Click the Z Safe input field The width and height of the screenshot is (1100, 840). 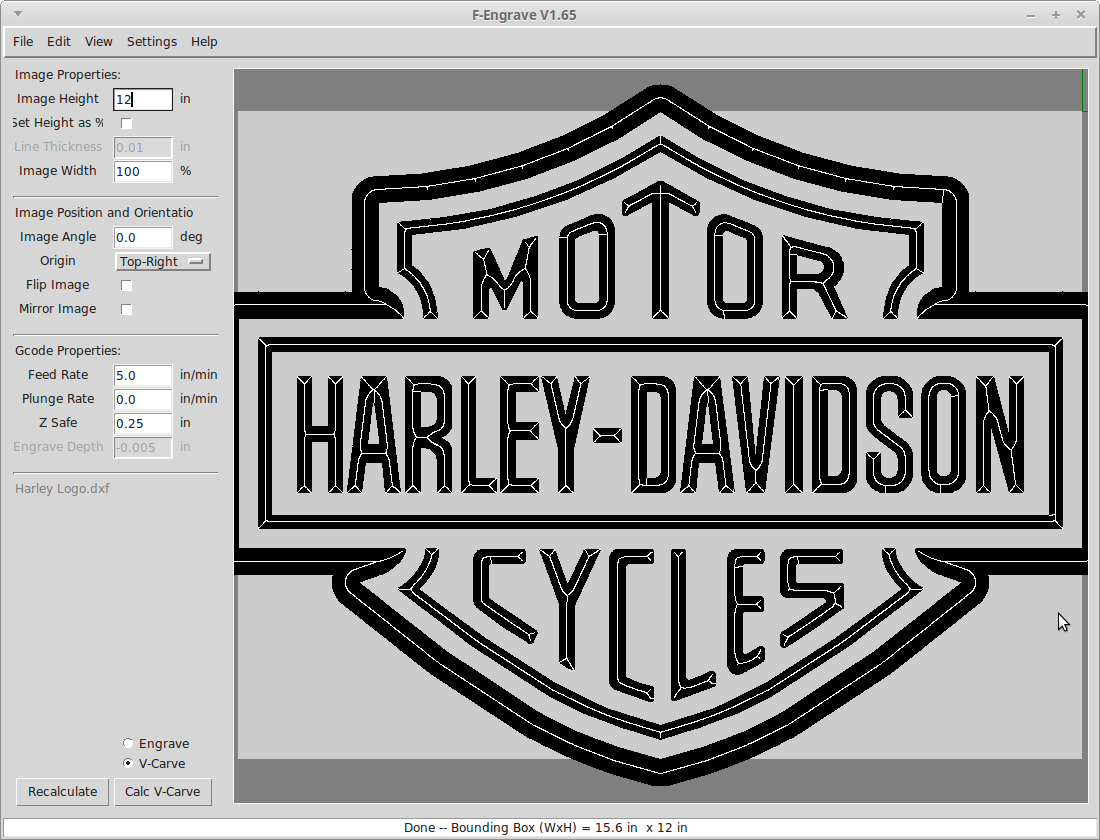(x=143, y=423)
